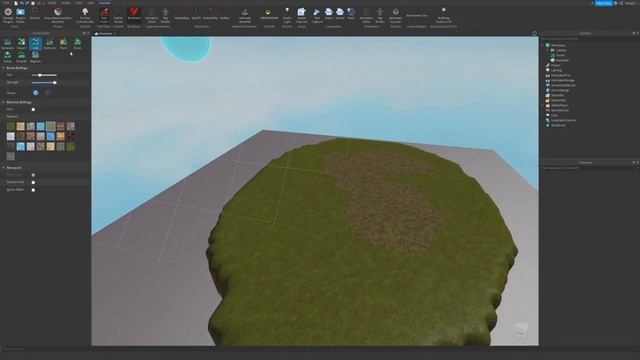
Task: Pick the Leafy Grass material swatch
Action: tap(71, 146)
